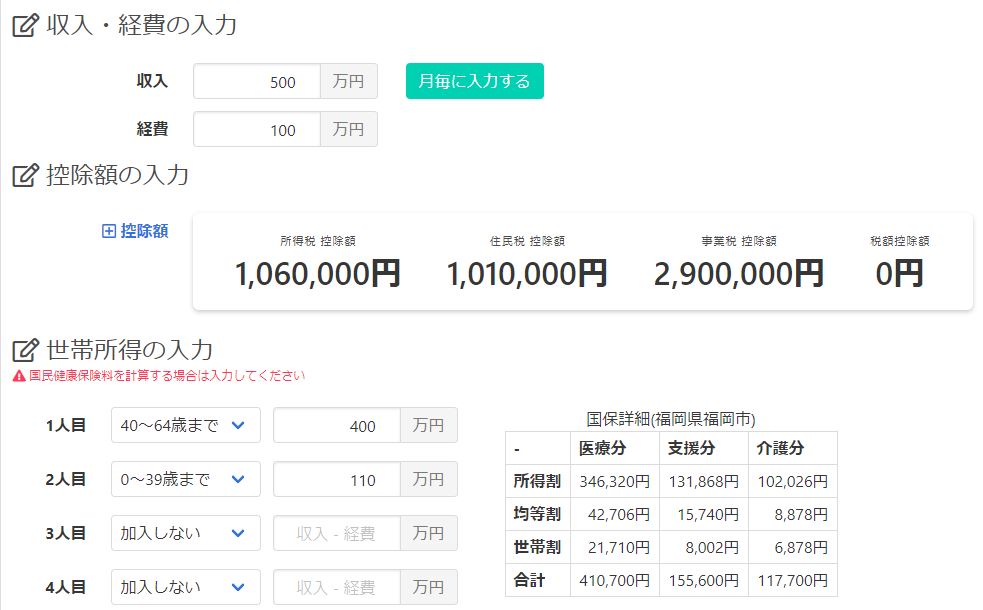Click the cell 346,320円

[614, 481]
